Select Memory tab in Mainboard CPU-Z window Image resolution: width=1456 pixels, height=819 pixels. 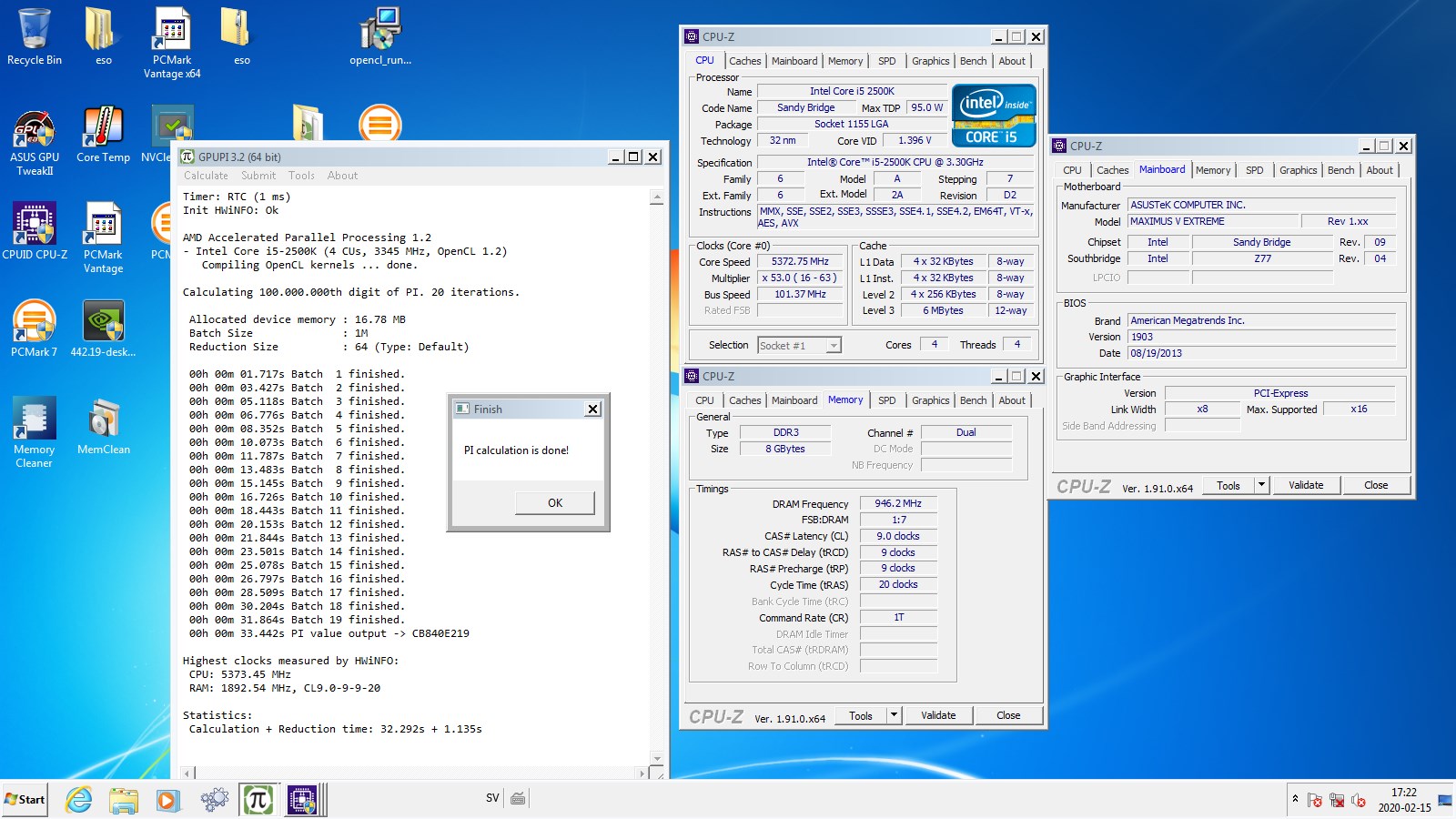click(1213, 170)
